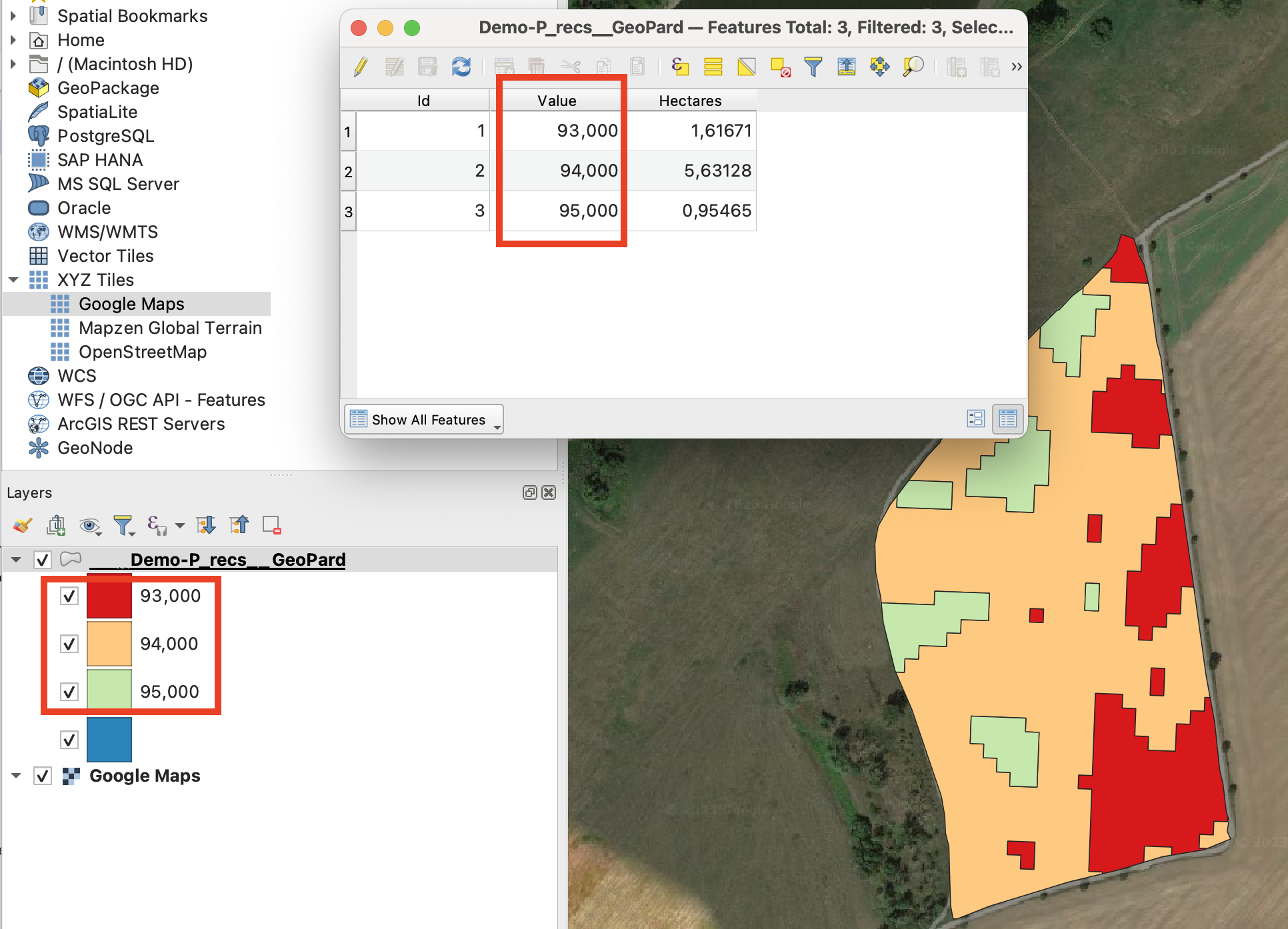Select OpenStreetMap in XYZ Tiles
This screenshot has width=1288, height=929.
pos(142,352)
